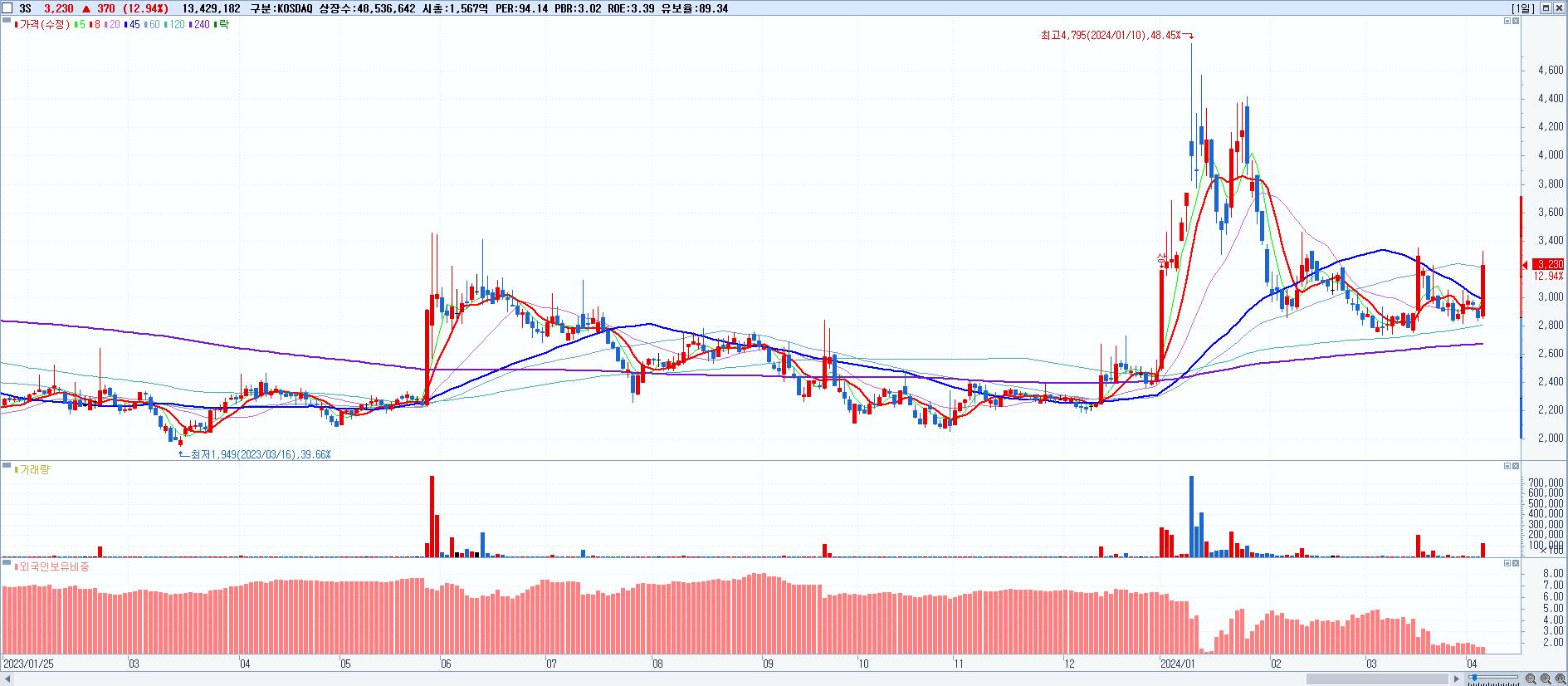Click the 12.94% label below the price tag
Screen dimensions: 1568x686
tap(1548, 276)
